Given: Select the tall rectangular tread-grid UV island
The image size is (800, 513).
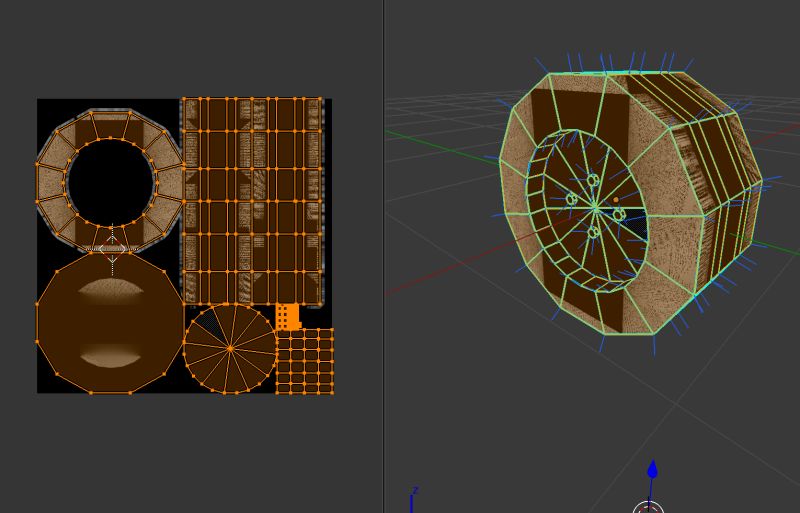Looking at the screenshot, I should click(x=252, y=202).
